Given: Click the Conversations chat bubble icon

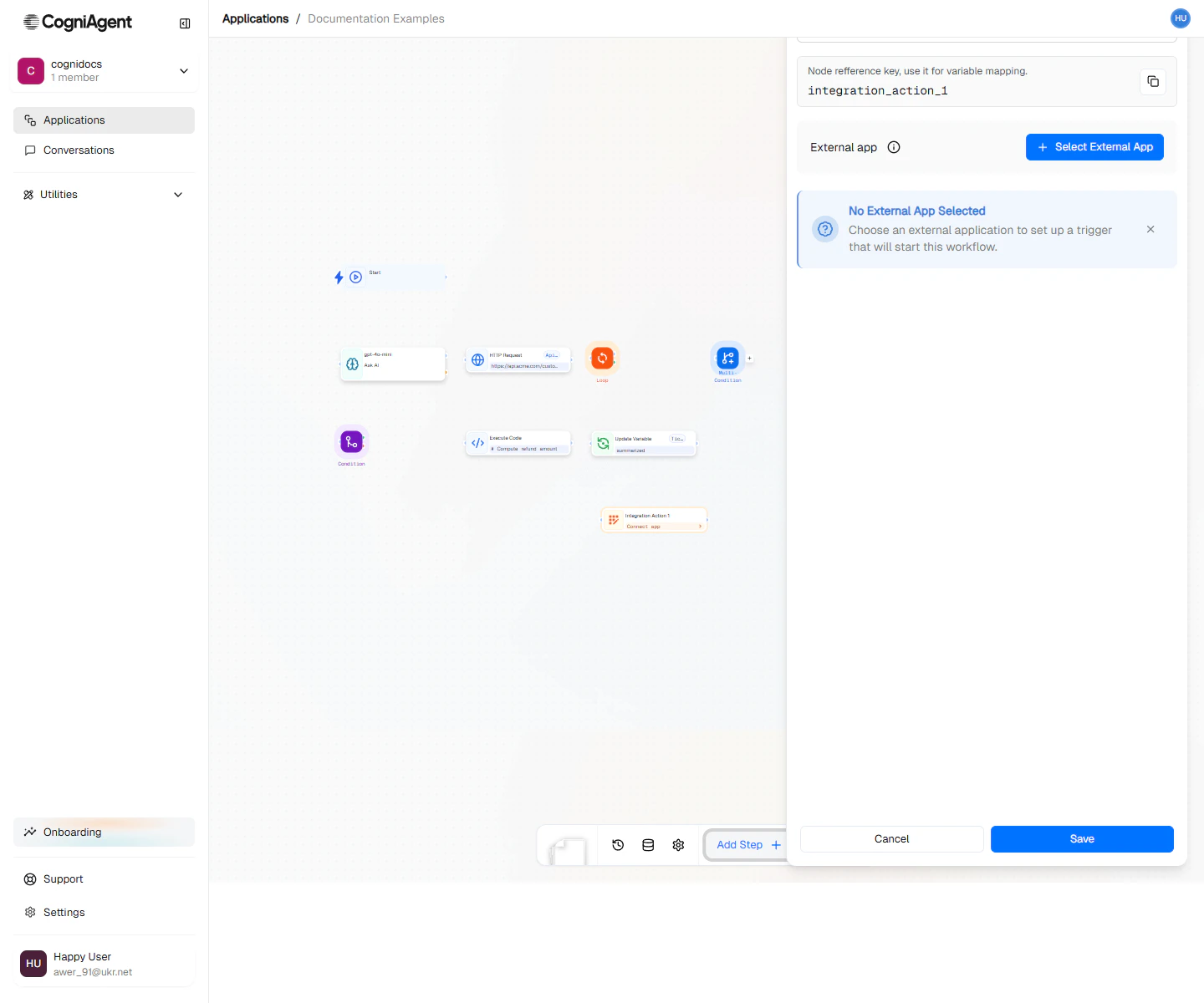Looking at the screenshot, I should tap(30, 150).
